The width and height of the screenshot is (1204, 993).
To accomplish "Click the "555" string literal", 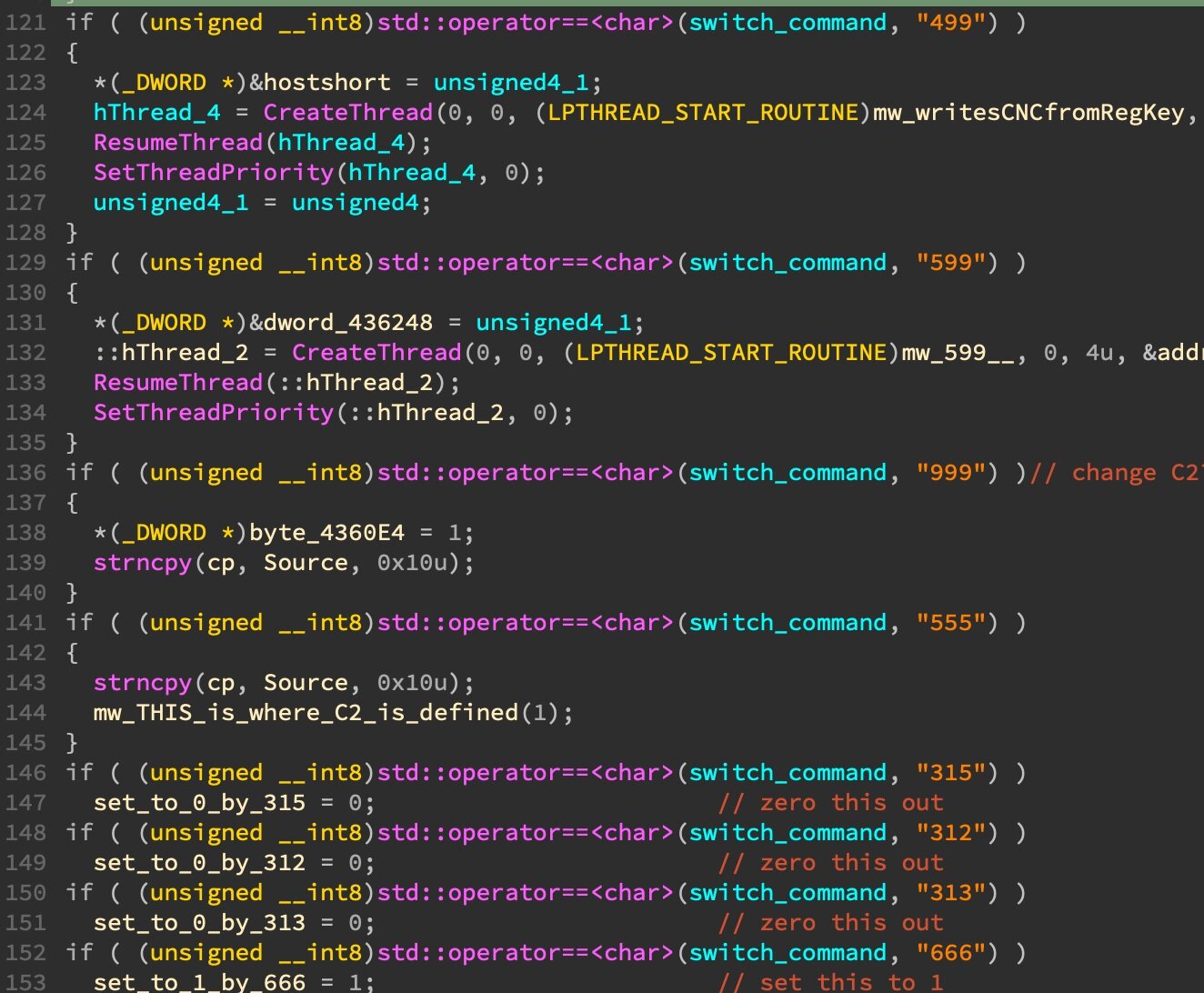I will coord(951,623).
